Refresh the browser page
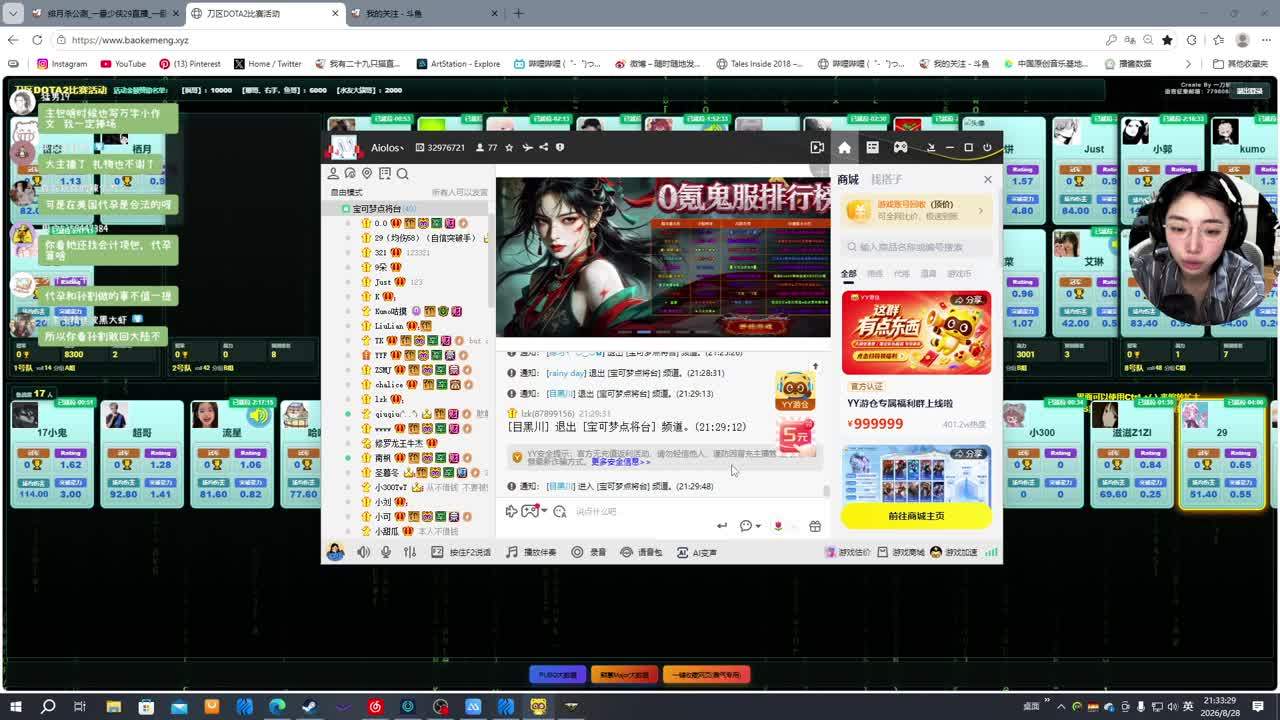 click(x=37, y=40)
